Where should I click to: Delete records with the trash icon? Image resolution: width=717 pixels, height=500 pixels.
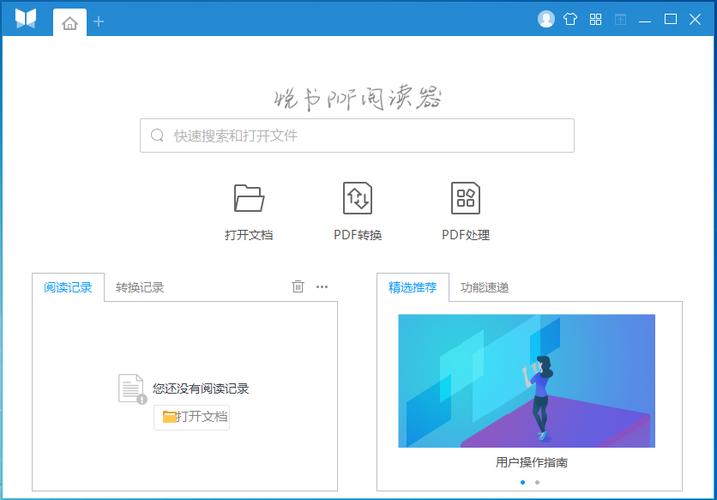(298, 287)
